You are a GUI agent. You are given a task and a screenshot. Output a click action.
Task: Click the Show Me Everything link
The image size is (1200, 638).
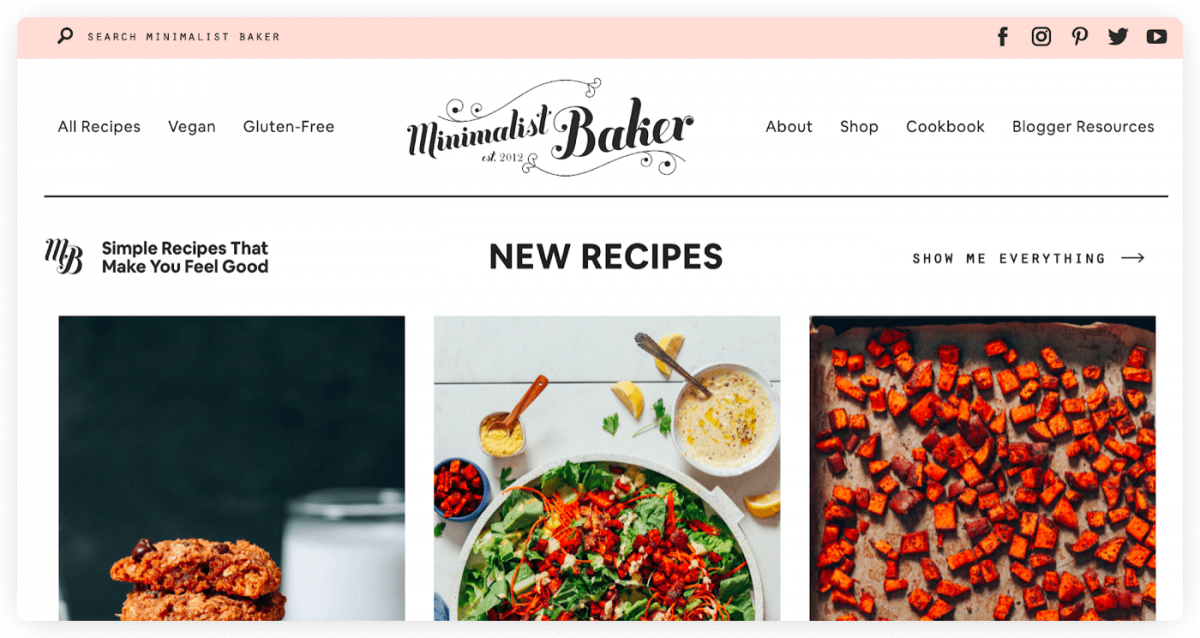tap(1009, 258)
